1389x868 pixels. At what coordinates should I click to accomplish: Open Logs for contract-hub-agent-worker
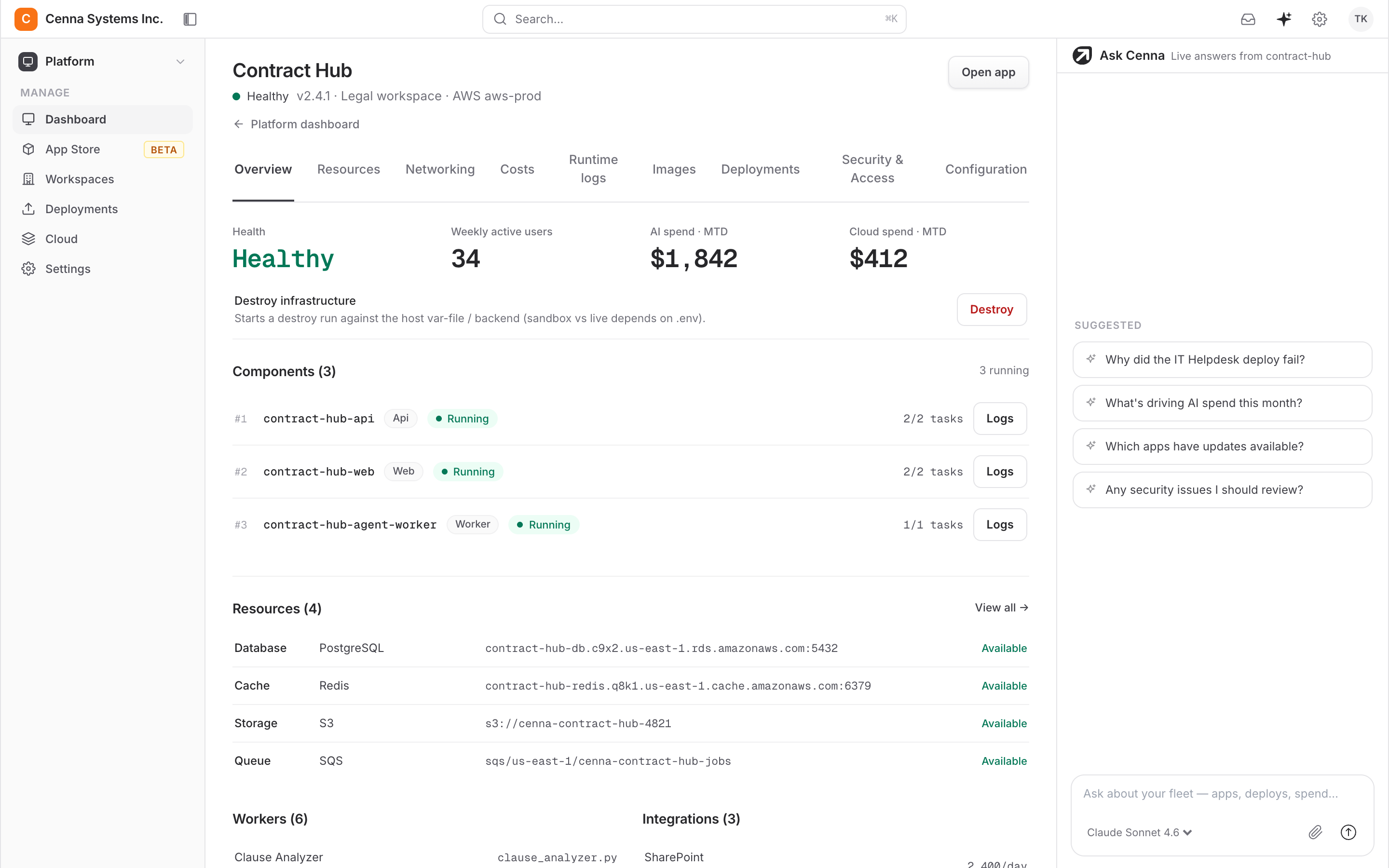coord(999,525)
